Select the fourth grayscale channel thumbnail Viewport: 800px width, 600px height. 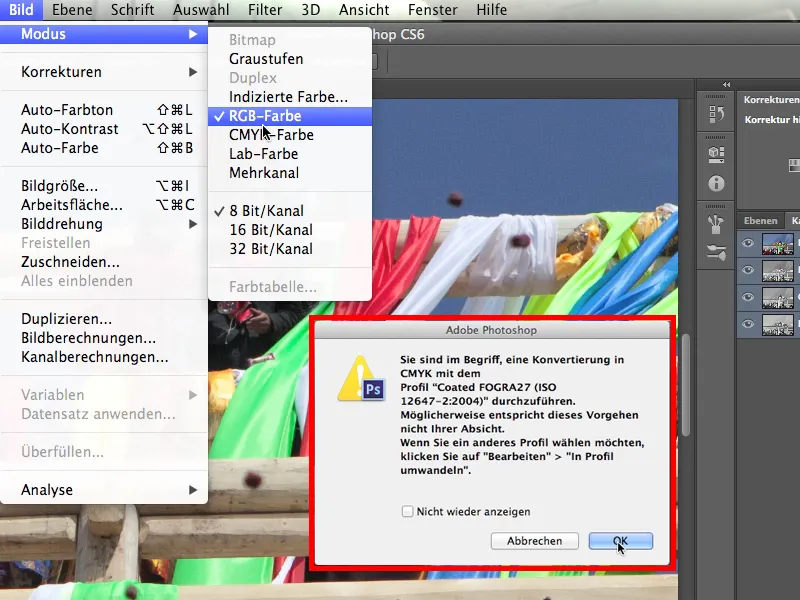pos(778,325)
